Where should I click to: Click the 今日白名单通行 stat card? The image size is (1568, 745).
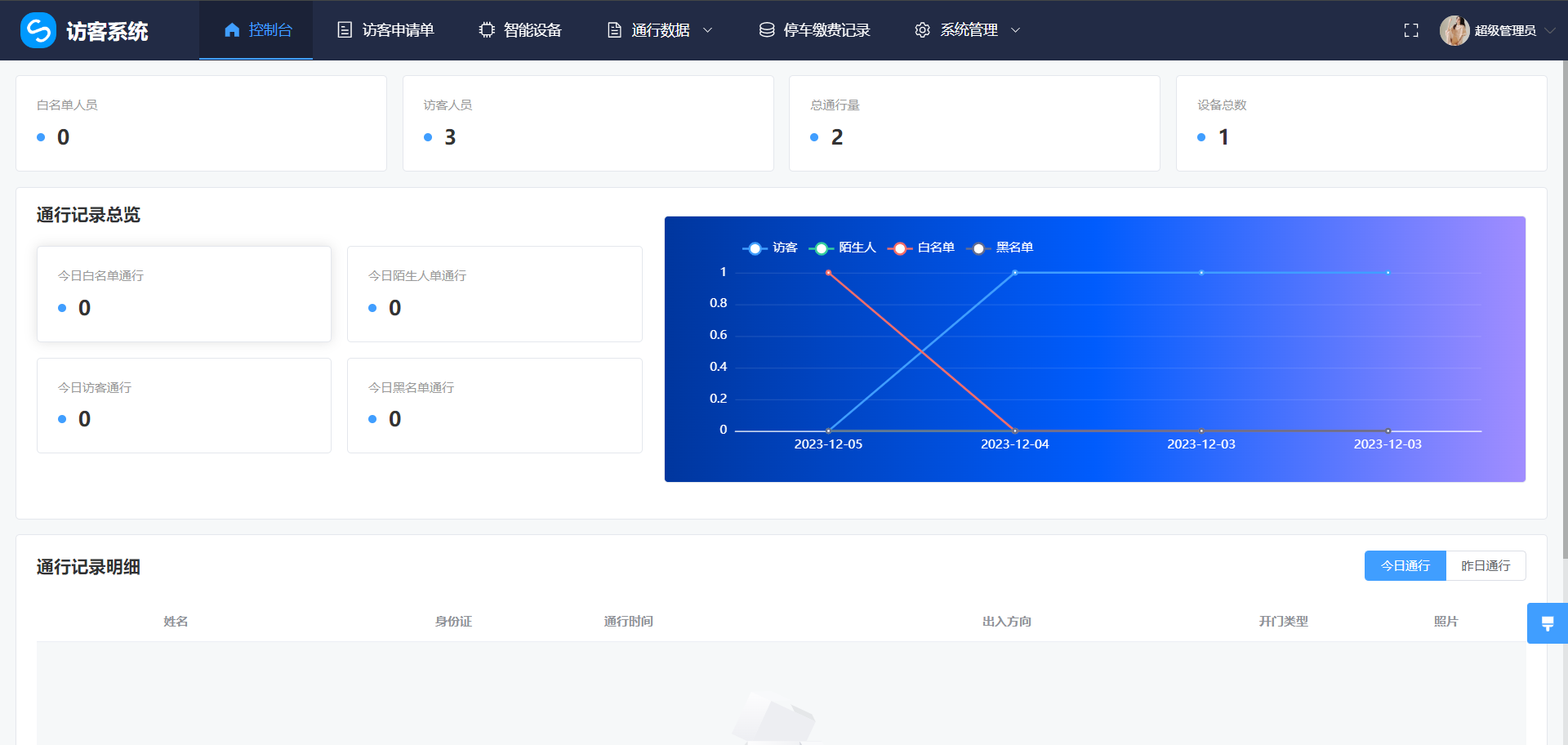184,293
